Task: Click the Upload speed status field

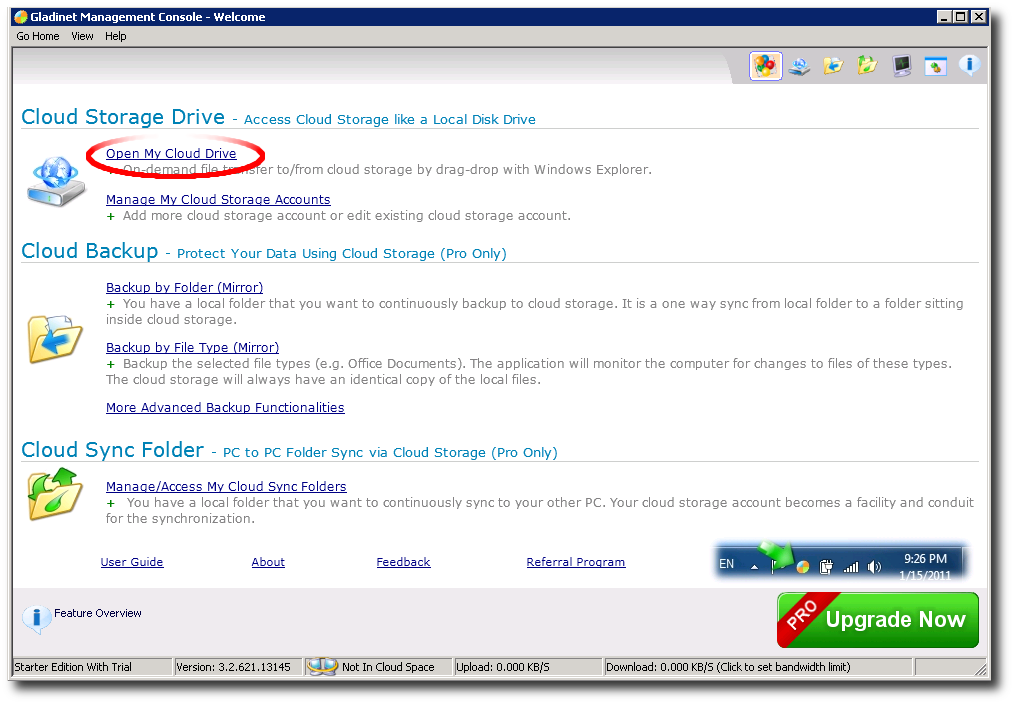Action: [x=527, y=667]
